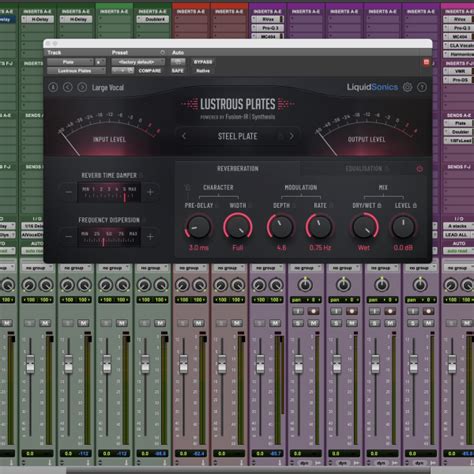Click the mix Level knob
This screenshot has width=474, height=474.
click(403, 227)
